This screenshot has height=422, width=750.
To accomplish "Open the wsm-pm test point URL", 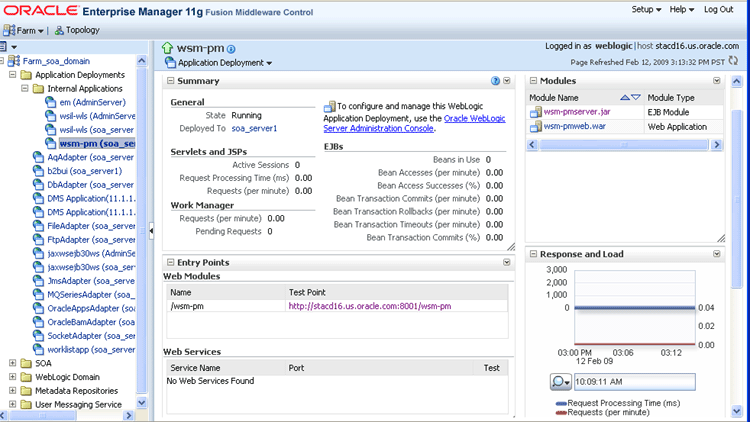I will click(370, 306).
